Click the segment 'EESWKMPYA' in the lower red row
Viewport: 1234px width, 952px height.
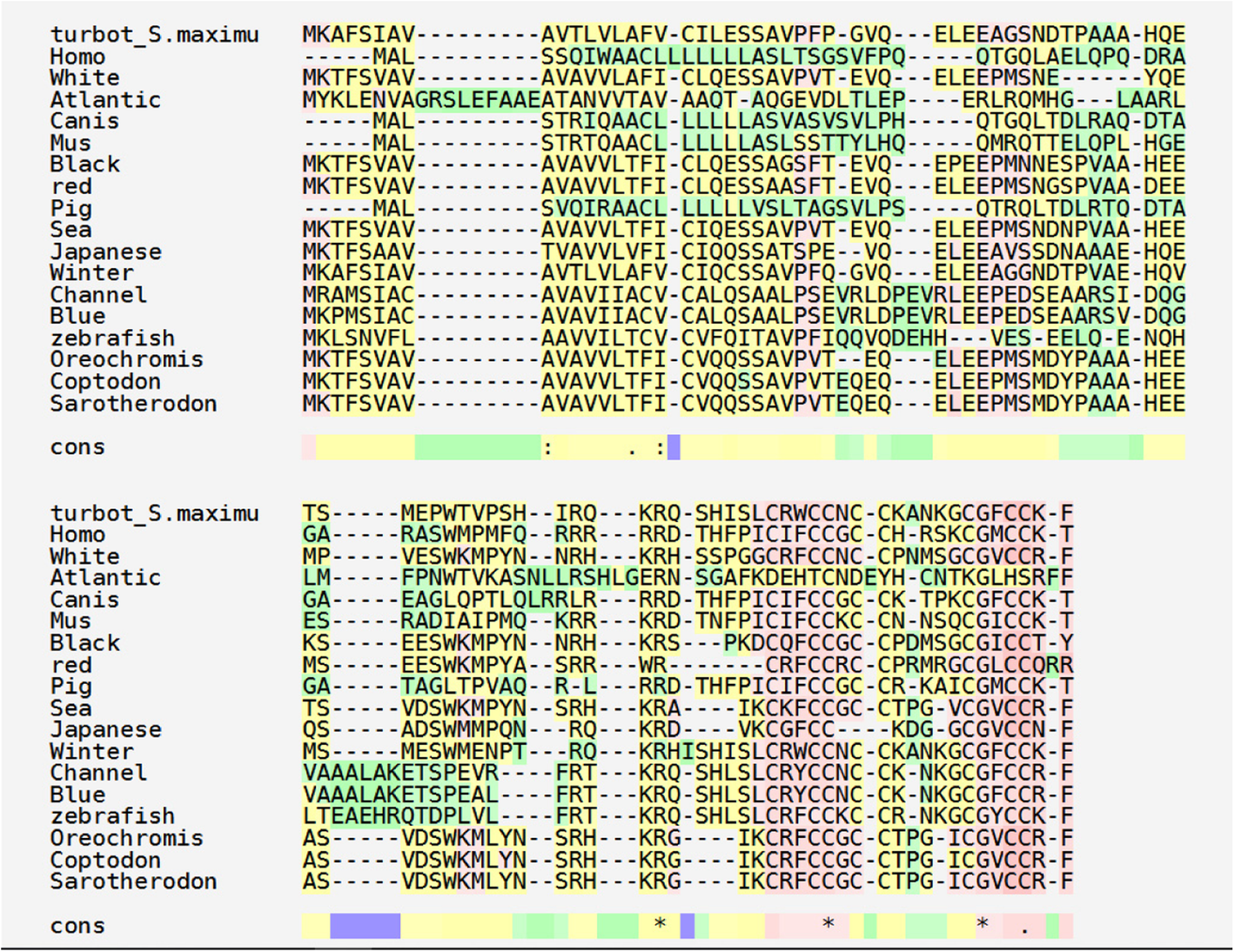464,665
